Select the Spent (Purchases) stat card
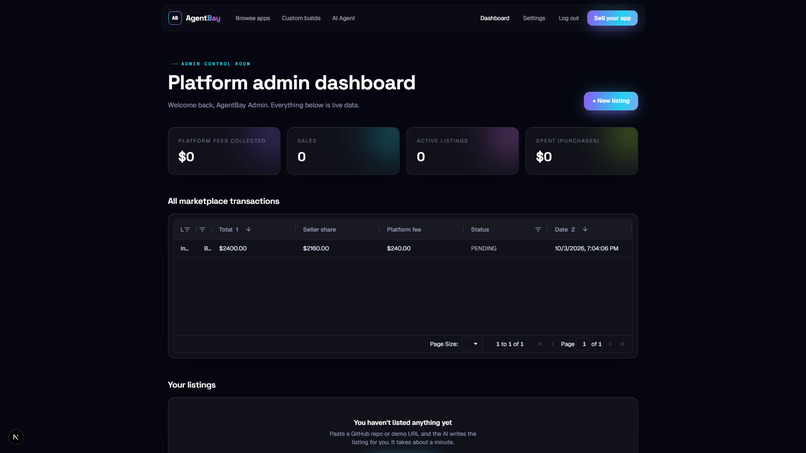806x453 pixels. point(582,151)
